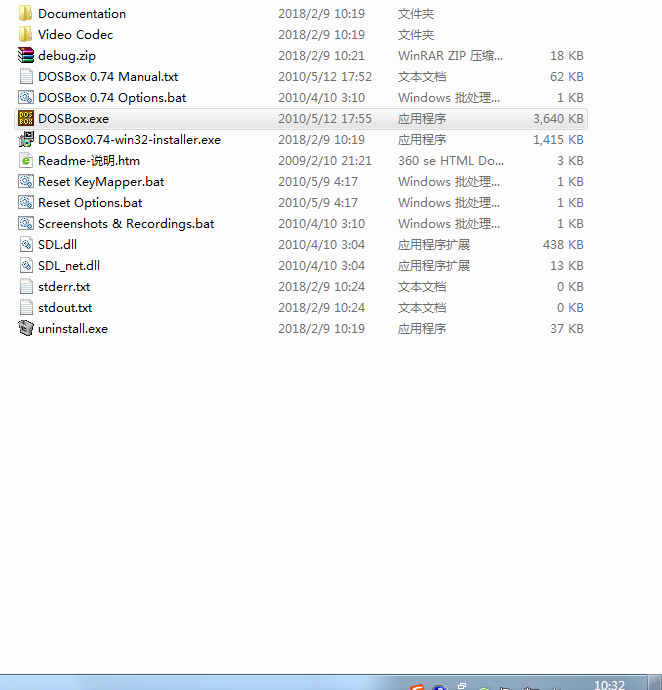The height and width of the screenshot is (690, 662).
Task: Click the size '3,640 KB' of DOSBox.exe
Action: pyautogui.click(x=558, y=119)
